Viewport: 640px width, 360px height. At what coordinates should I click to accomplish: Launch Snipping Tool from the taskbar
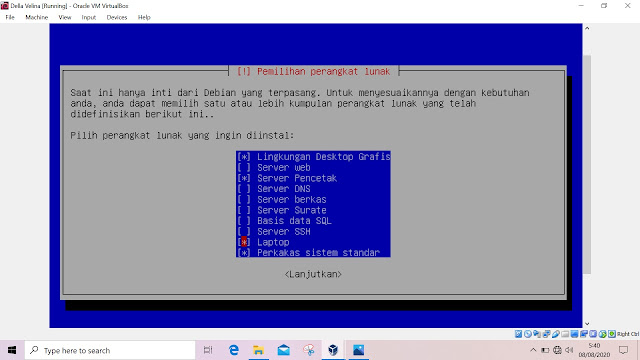(x=309, y=350)
